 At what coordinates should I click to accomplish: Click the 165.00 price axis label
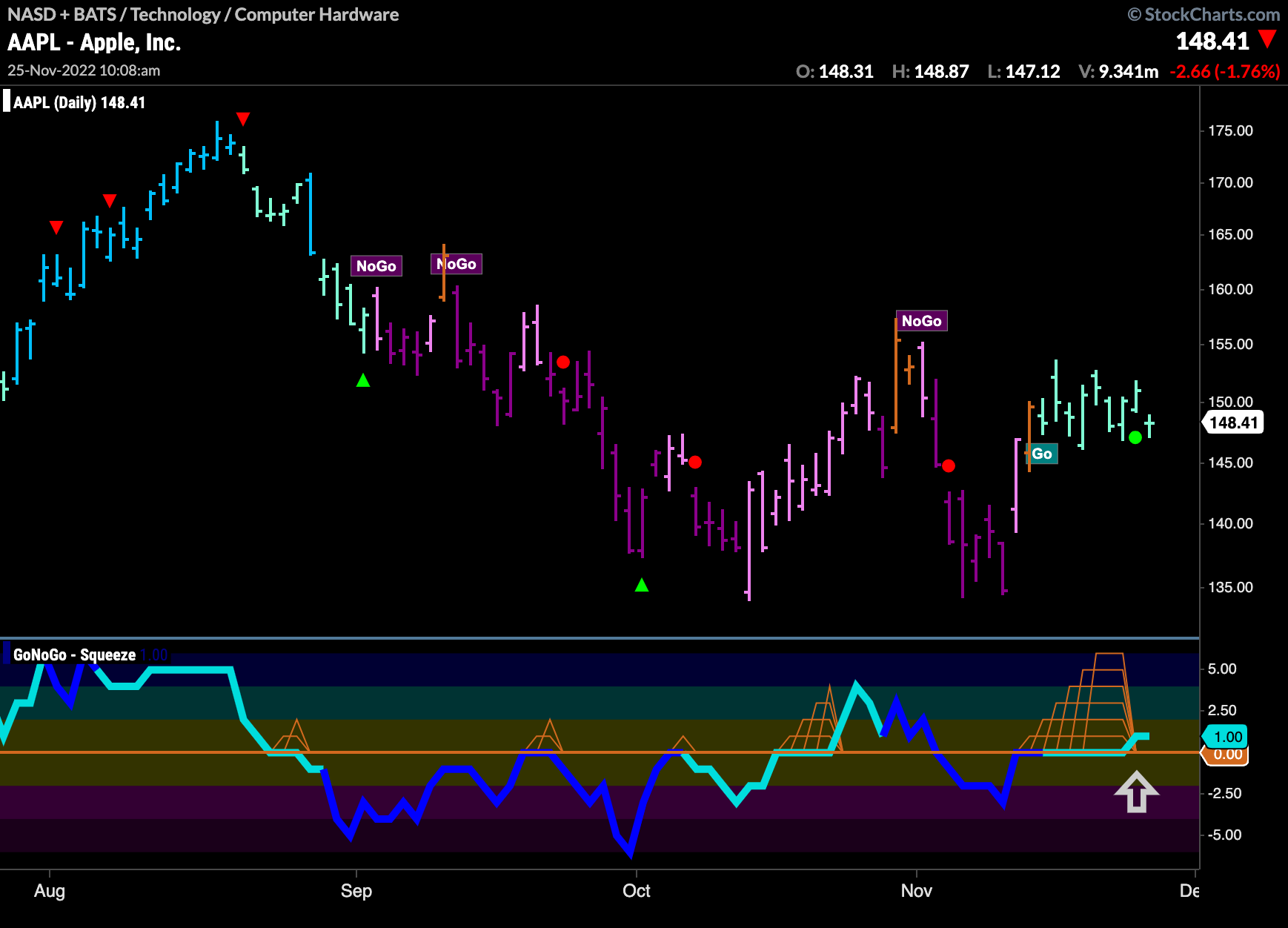pyautogui.click(x=1230, y=234)
